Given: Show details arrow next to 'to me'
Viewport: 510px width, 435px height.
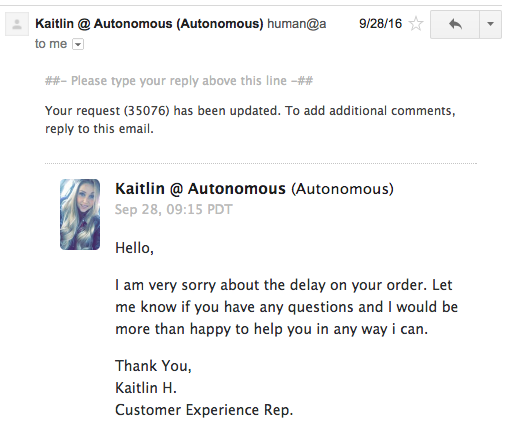Looking at the screenshot, I should tap(78, 44).
